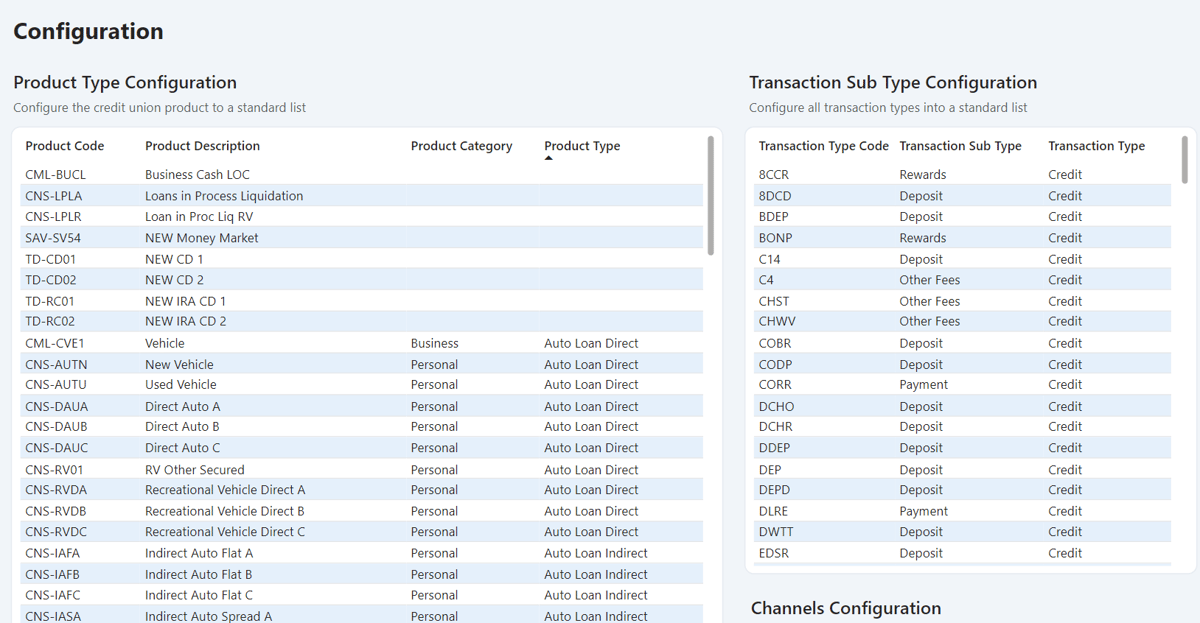Image resolution: width=1200 pixels, height=623 pixels.
Task: Click the sort arrow under Product Type
Action: click(x=548, y=159)
